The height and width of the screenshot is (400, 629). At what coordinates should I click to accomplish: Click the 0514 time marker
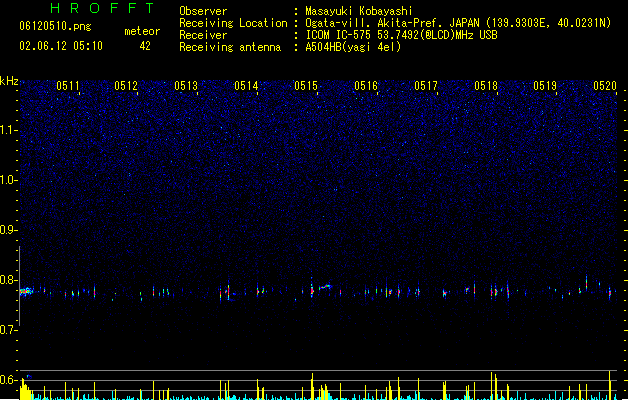click(246, 86)
